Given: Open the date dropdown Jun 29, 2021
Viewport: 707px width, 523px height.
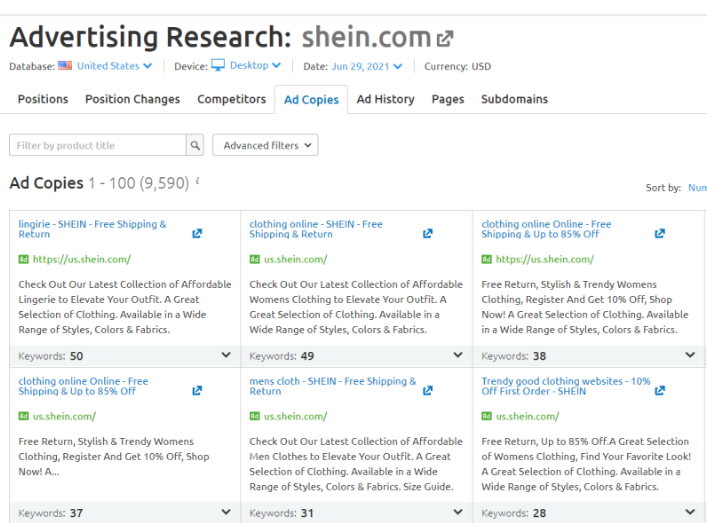Looking at the screenshot, I should coord(367,66).
